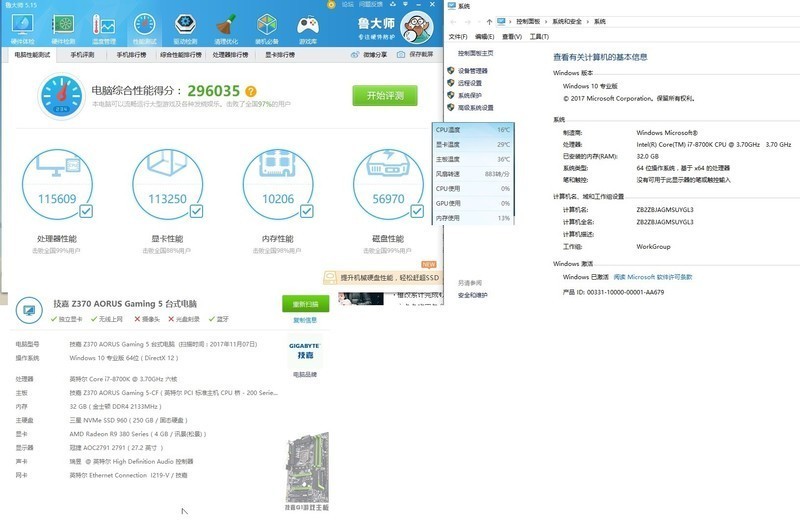Select 性能测试 performance test module
Image resolution: width=800 pixels, height=524 pixels.
tap(145, 28)
